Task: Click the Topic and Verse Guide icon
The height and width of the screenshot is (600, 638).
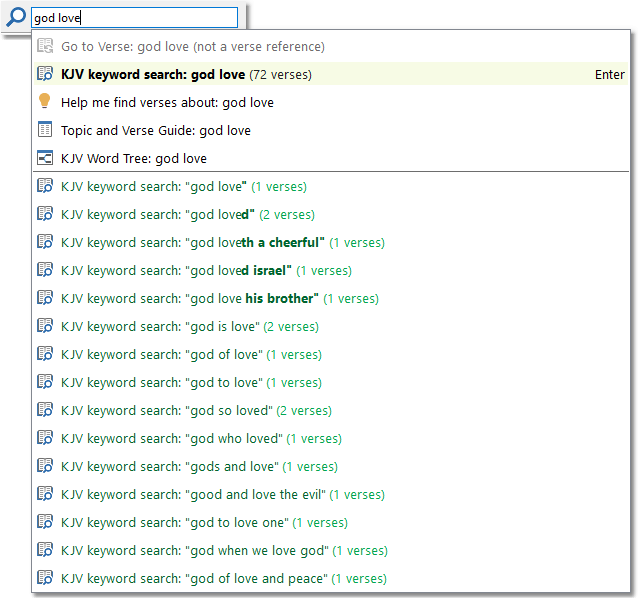Action: (45, 130)
